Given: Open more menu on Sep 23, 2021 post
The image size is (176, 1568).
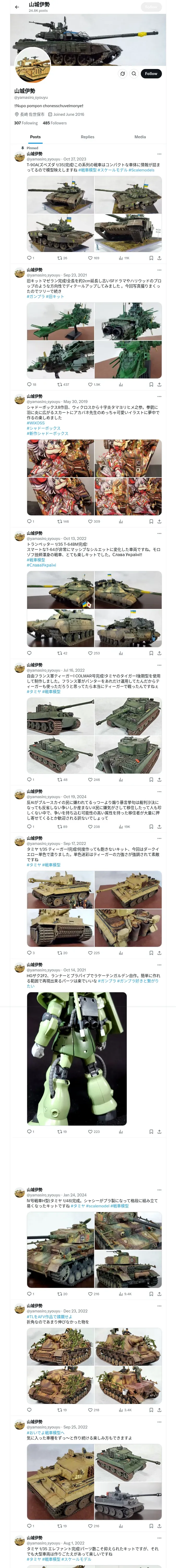Looking at the screenshot, I should pyautogui.click(x=159, y=270).
